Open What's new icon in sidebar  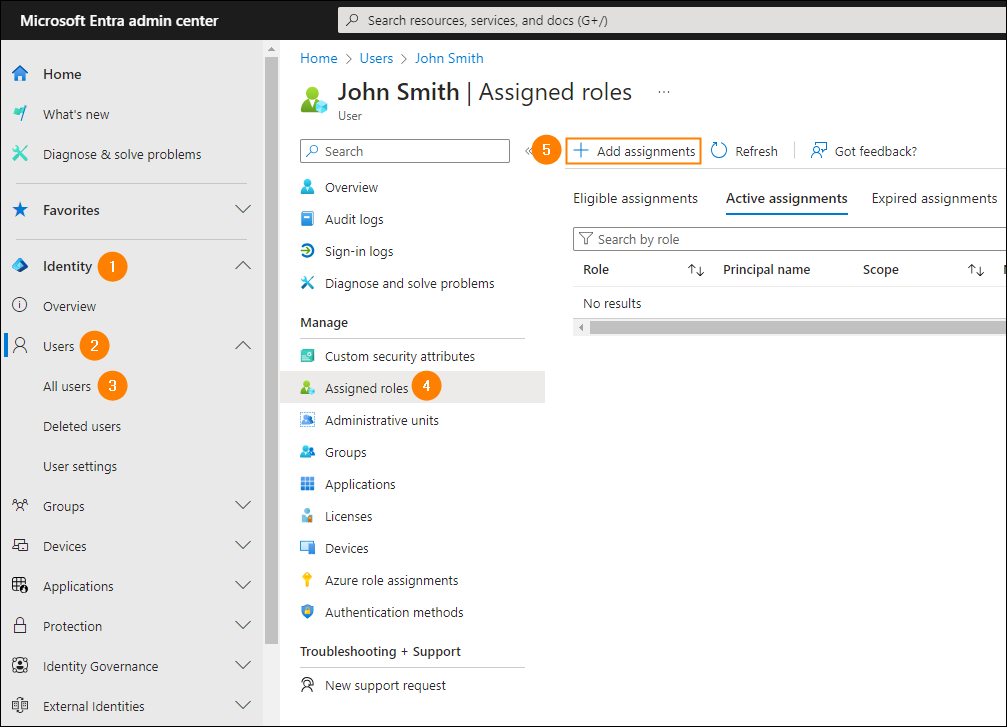20,114
